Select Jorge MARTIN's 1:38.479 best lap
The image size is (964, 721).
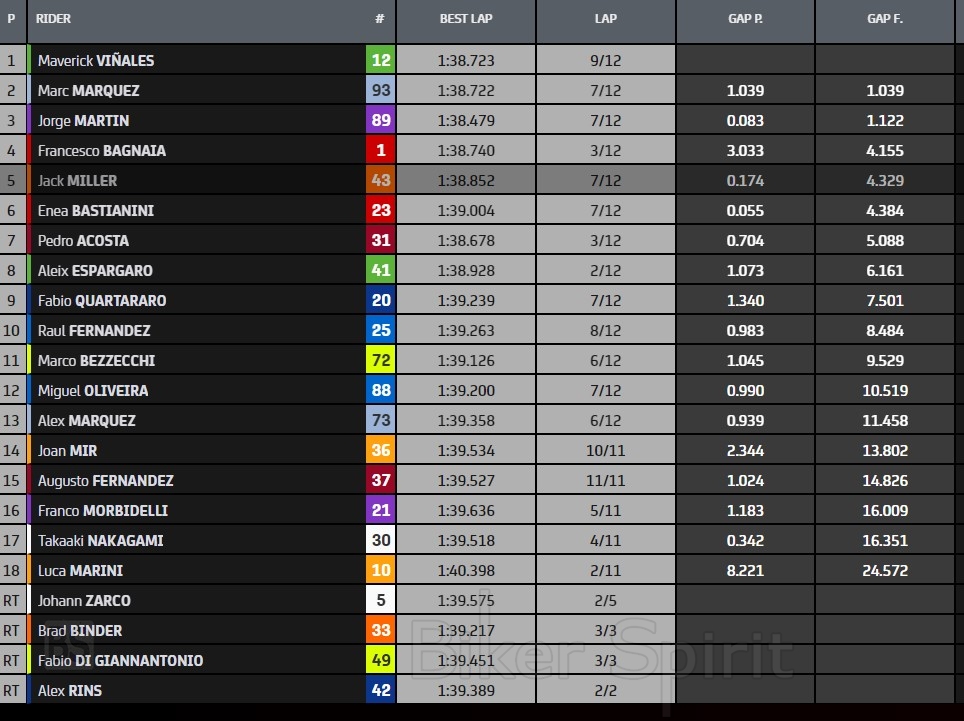pos(465,120)
